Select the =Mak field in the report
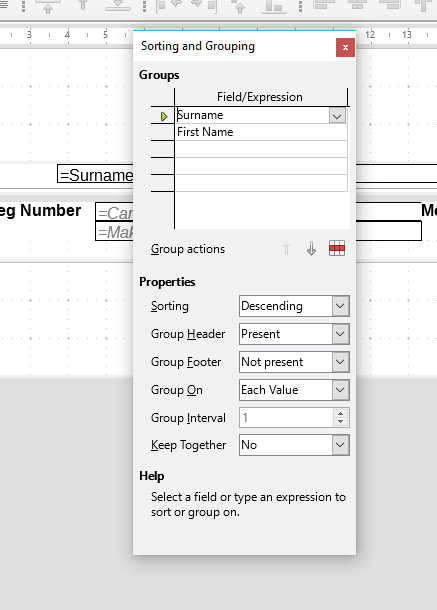This screenshot has height=610, width=437. (114, 231)
